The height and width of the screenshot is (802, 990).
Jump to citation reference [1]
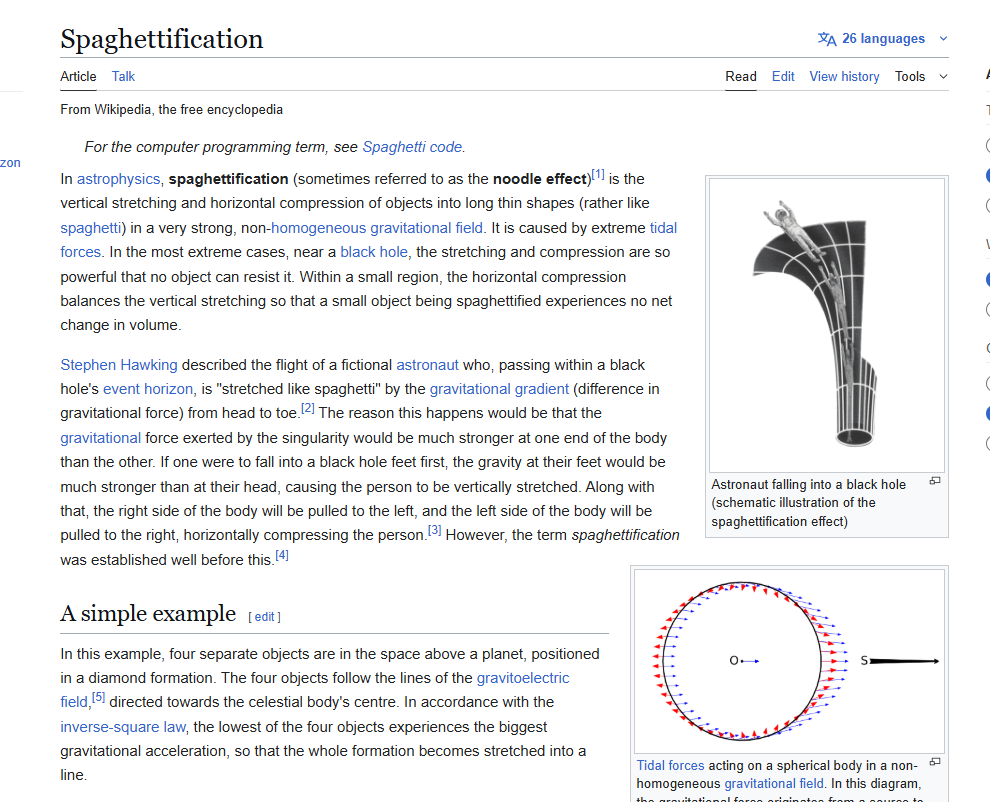point(598,174)
